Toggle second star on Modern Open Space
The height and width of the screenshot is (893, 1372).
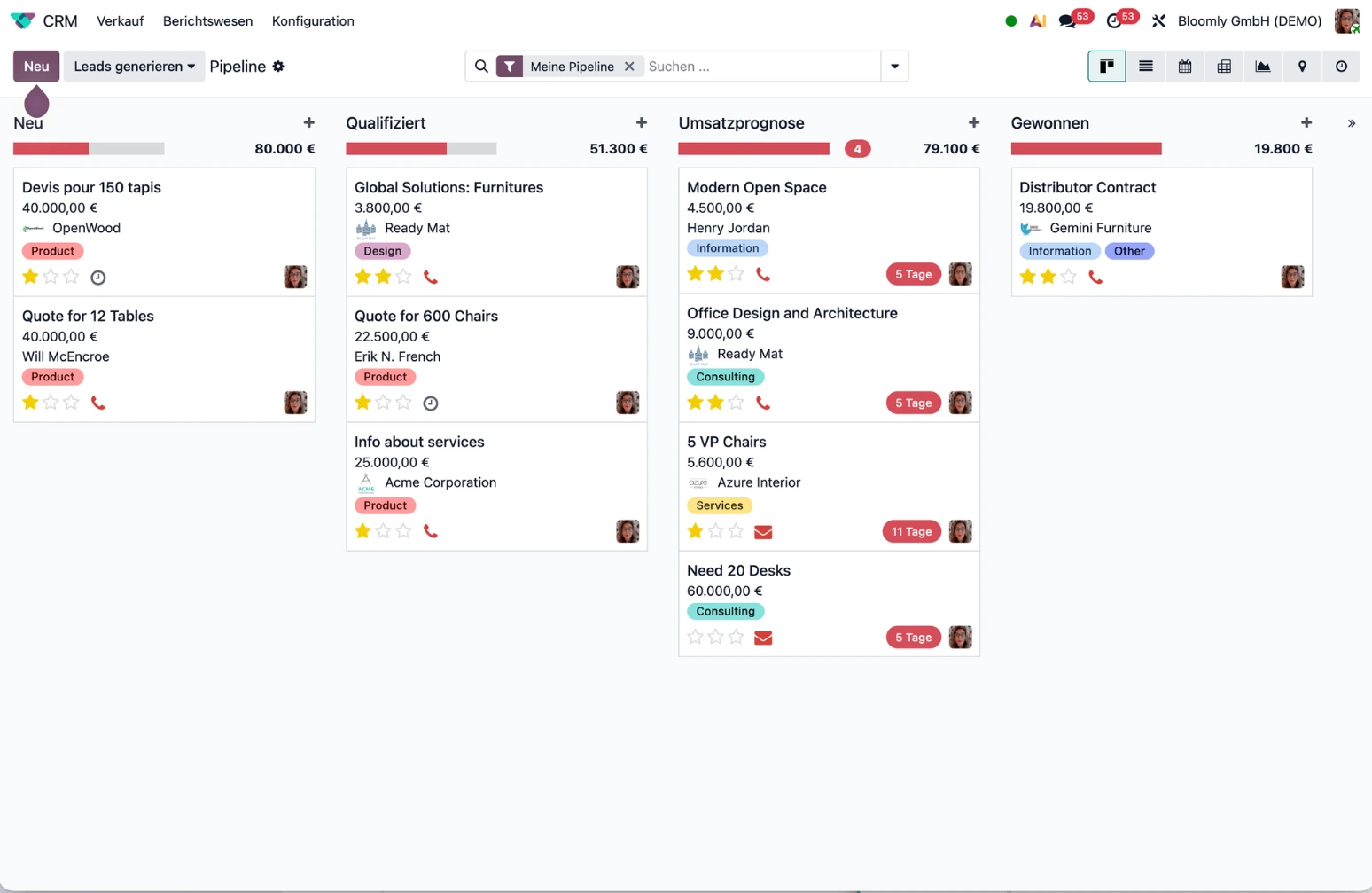[716, 273]
